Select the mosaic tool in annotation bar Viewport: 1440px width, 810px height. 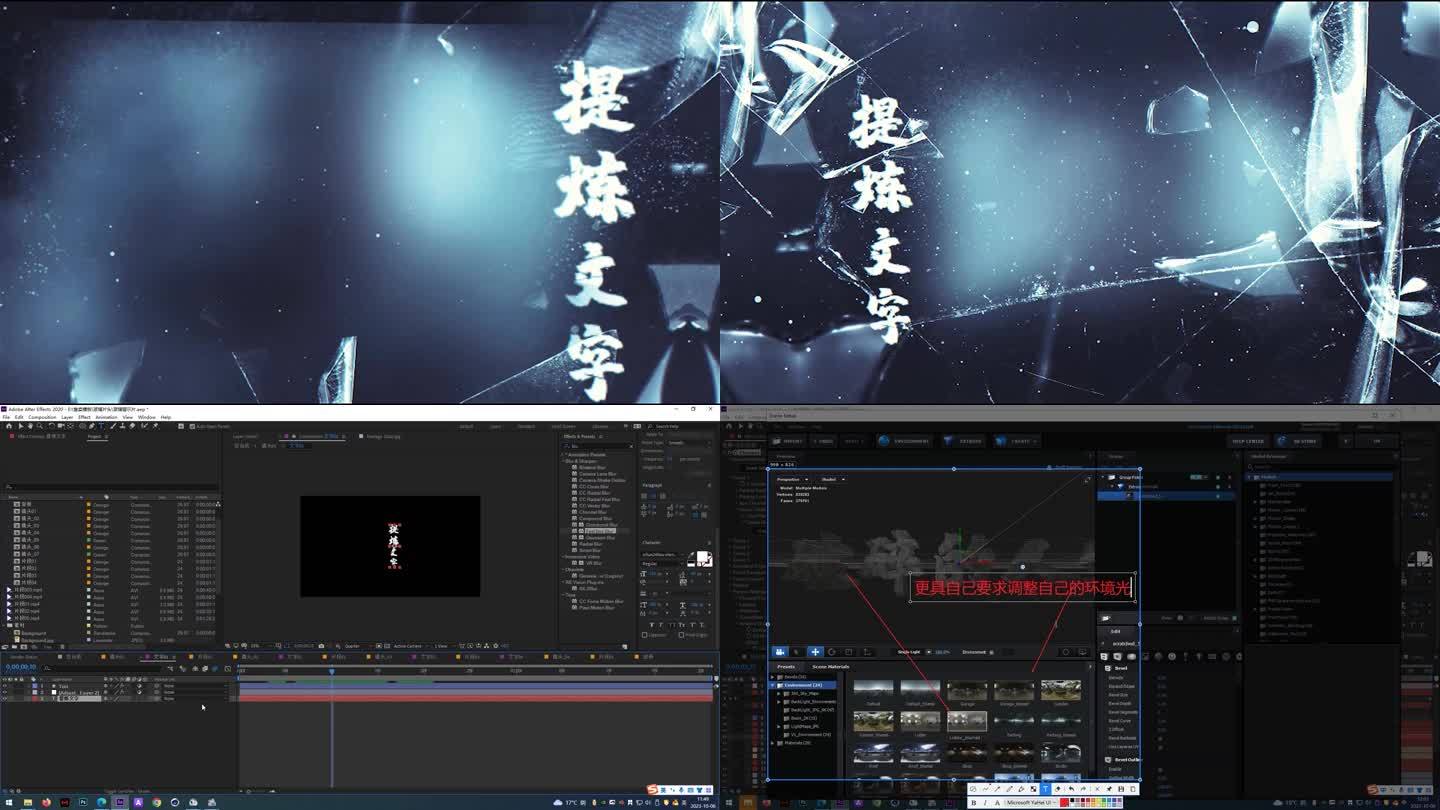click(1033, 789)
